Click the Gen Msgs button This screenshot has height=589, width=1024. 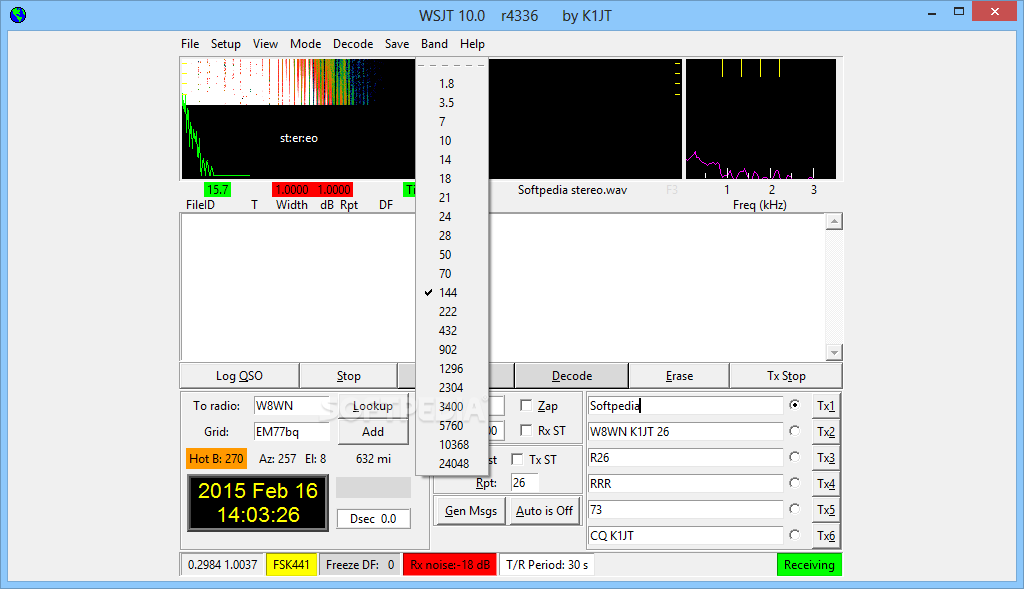tap(470, 511)
